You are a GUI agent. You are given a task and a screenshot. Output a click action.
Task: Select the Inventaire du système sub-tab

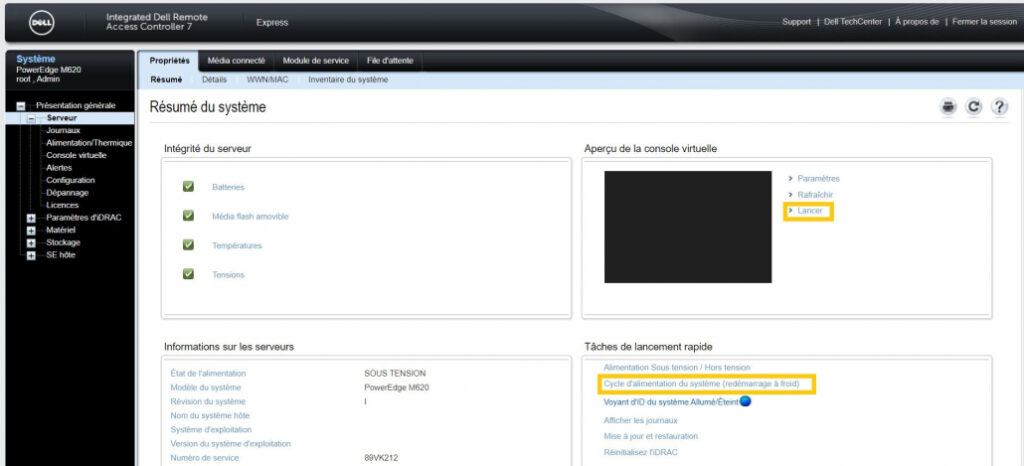[348, 80]
